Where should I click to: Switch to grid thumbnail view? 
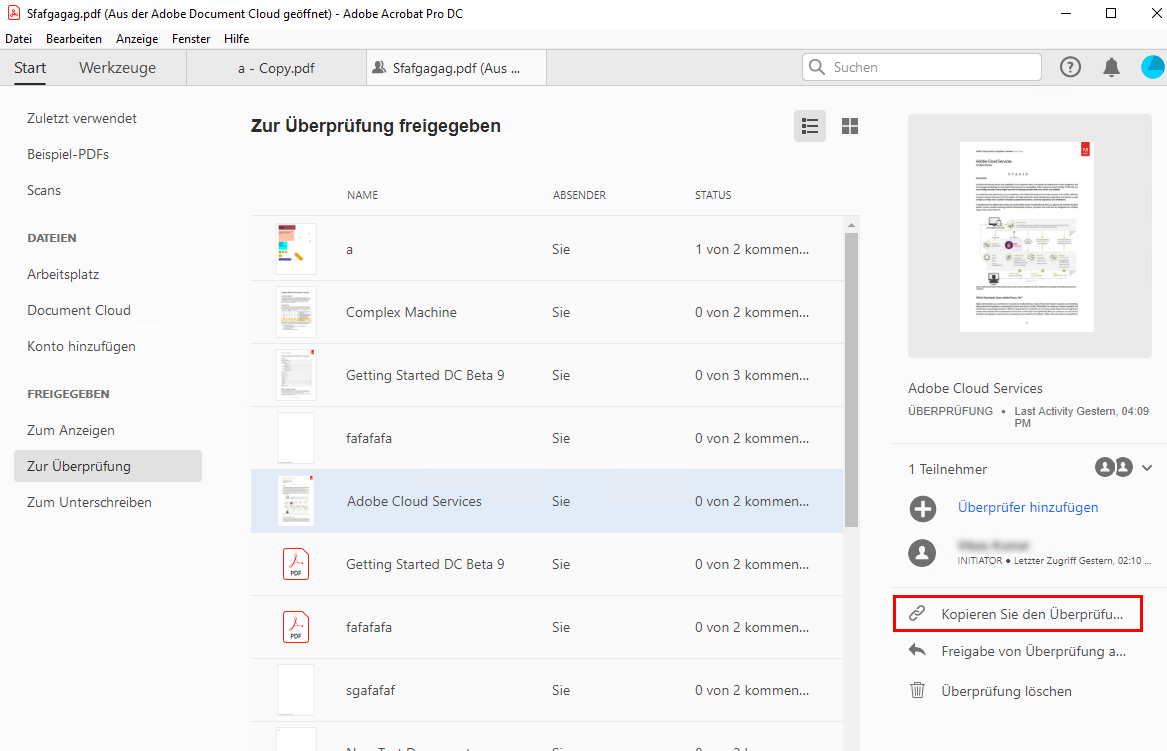pos(850,127)
